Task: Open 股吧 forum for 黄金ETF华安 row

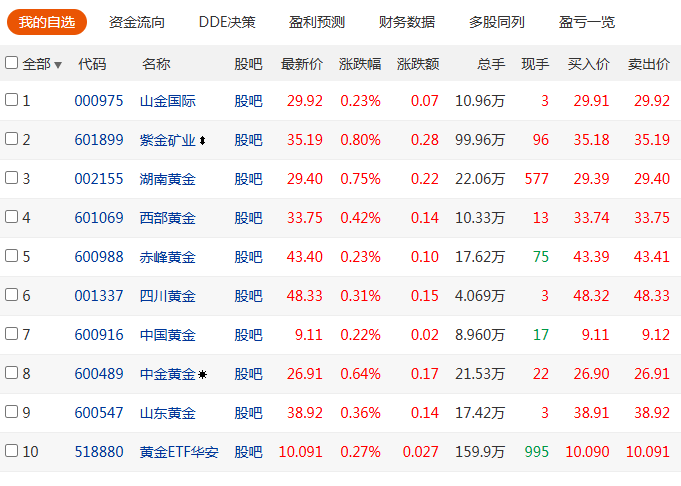Action: tap(248, 452)
